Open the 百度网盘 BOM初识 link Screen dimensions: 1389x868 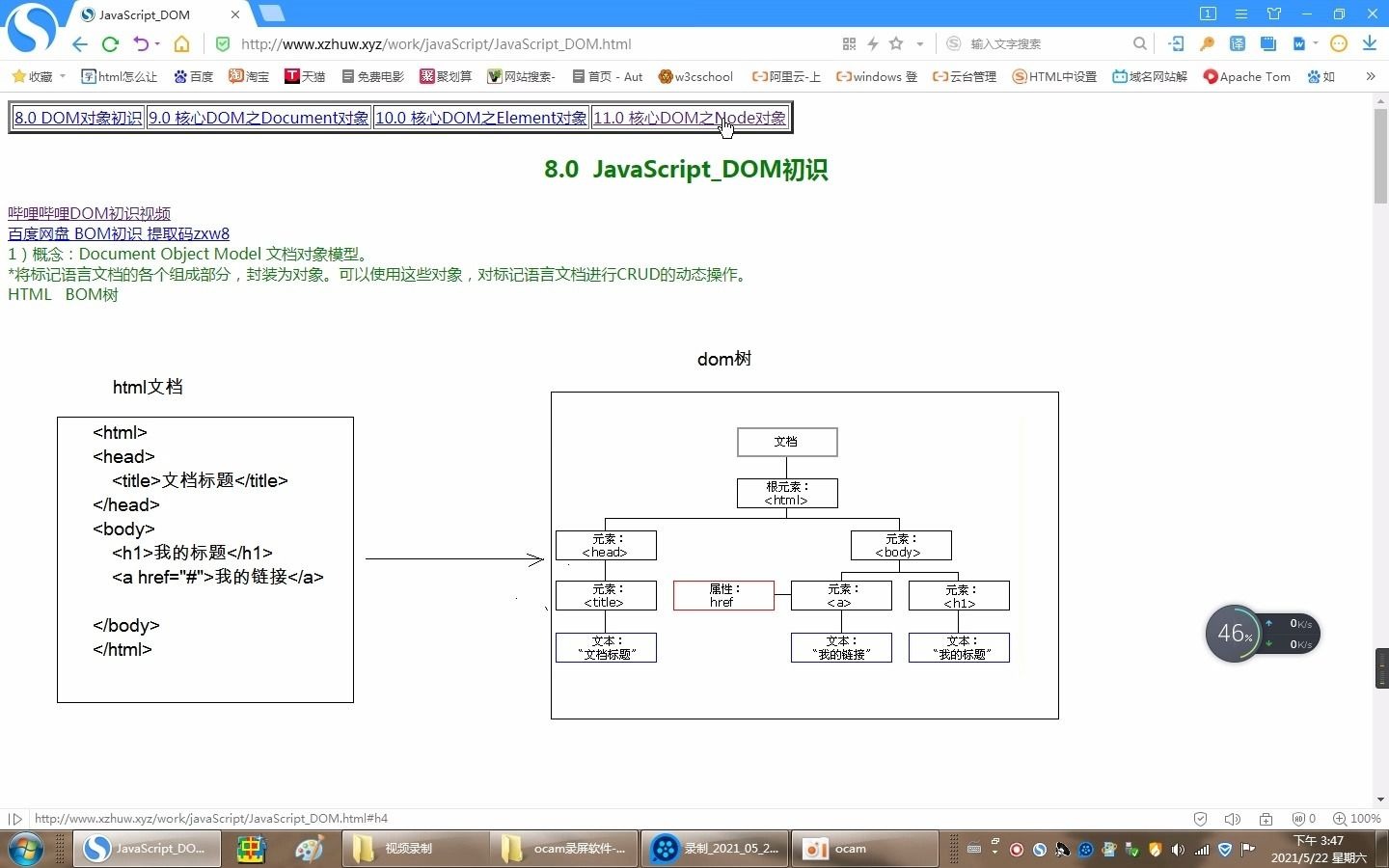click(119, 233)
